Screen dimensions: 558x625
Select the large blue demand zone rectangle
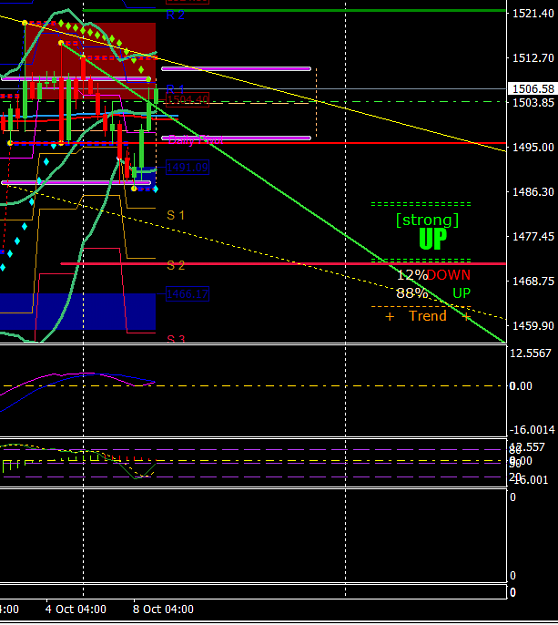pyautogui.click(x=78, y=312)
